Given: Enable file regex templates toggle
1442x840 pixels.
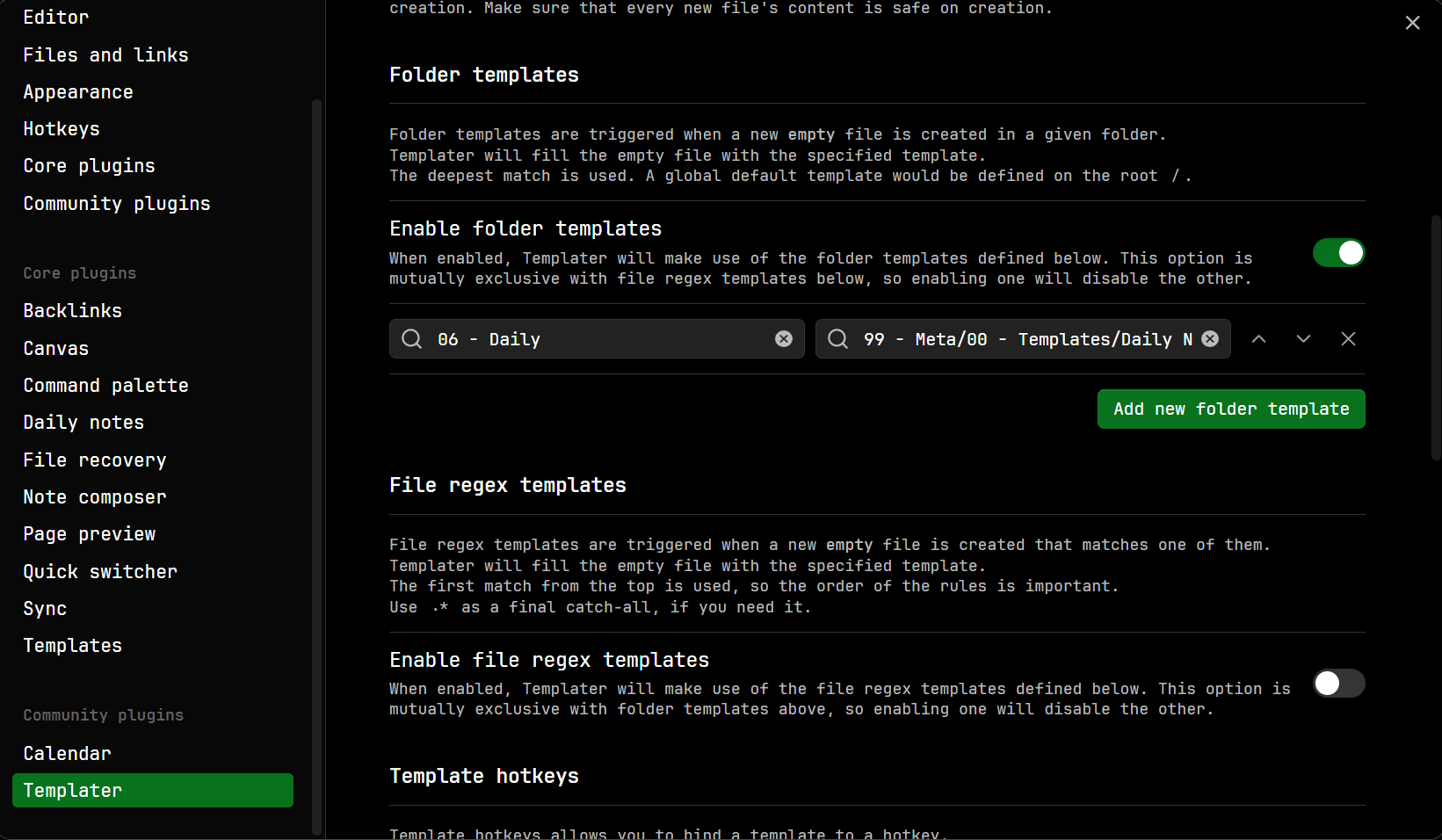Looking at the screenshot, I should [1338, 684].
